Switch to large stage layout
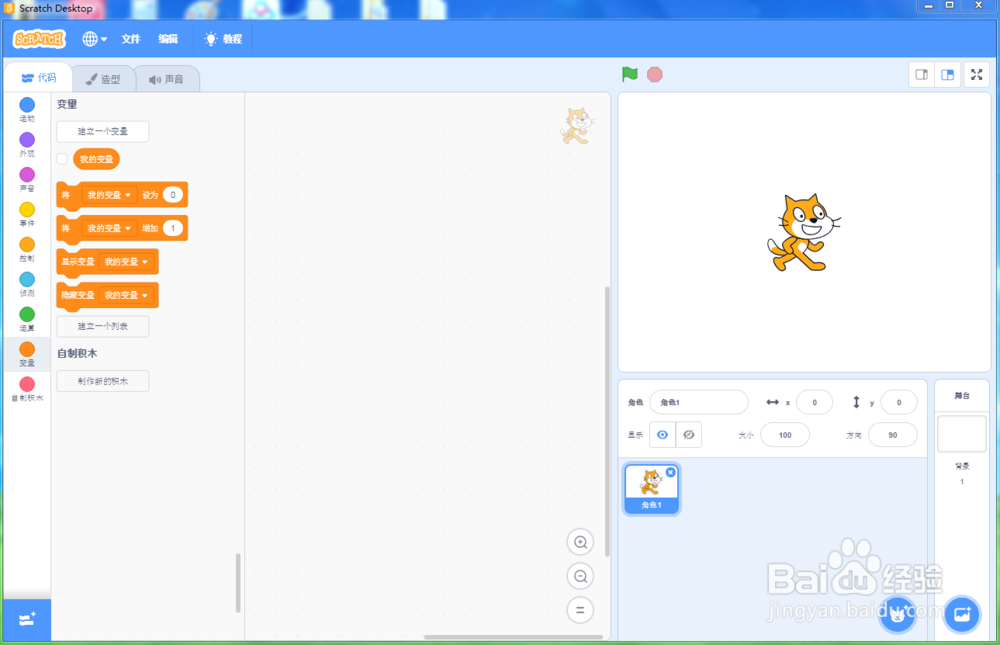 pos(948,75)
